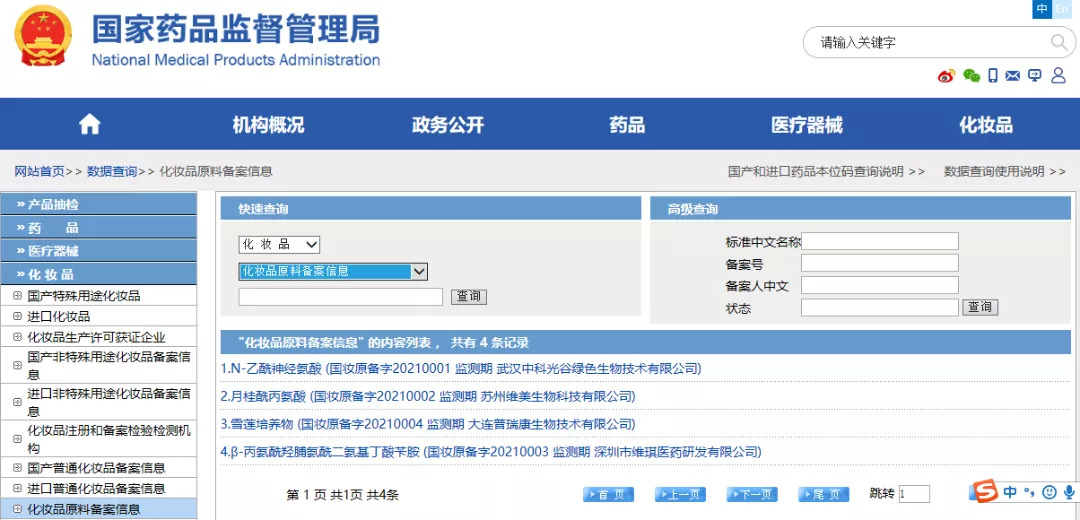Click the national emblem logo
This screenshot has height=520, width=1080.
coord(43,36)
